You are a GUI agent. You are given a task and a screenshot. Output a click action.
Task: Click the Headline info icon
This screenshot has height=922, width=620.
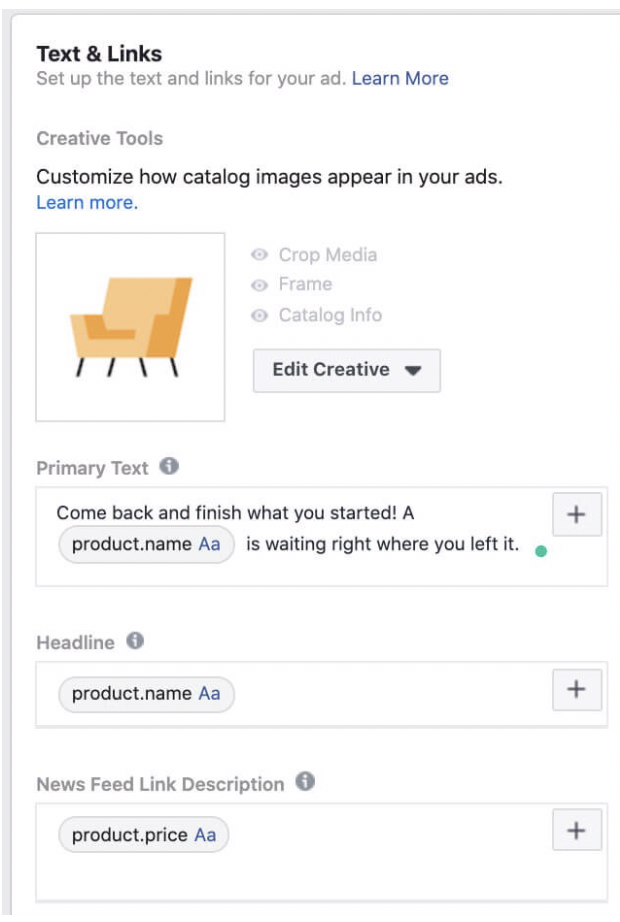coord(135,641)
